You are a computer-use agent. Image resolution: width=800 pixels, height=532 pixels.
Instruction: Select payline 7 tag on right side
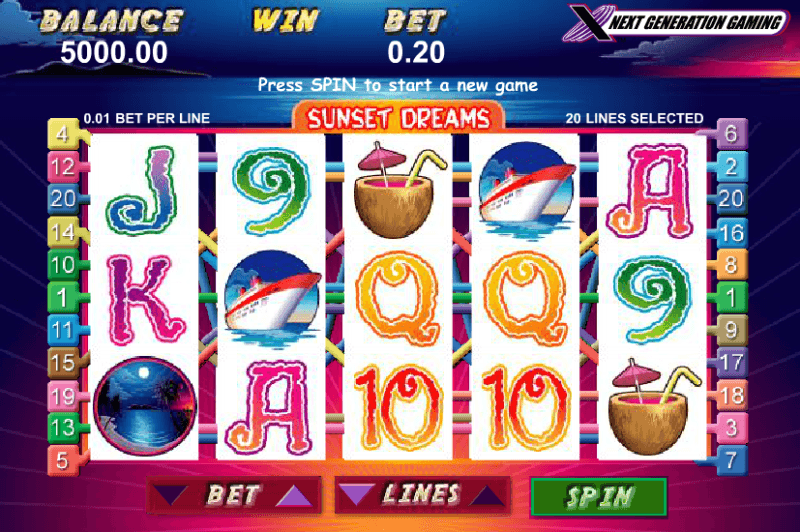click(731, 460)
